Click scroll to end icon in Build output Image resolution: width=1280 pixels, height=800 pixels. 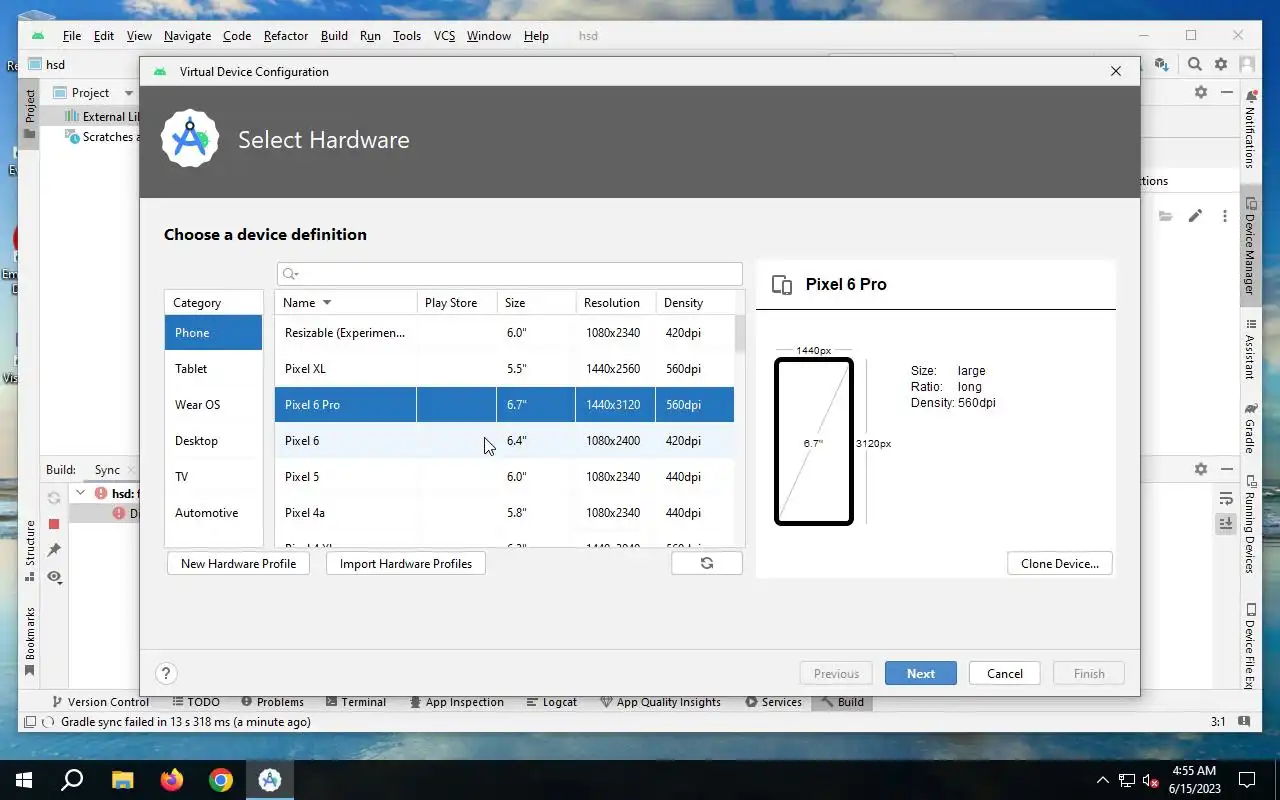(x=1226, y=523)
